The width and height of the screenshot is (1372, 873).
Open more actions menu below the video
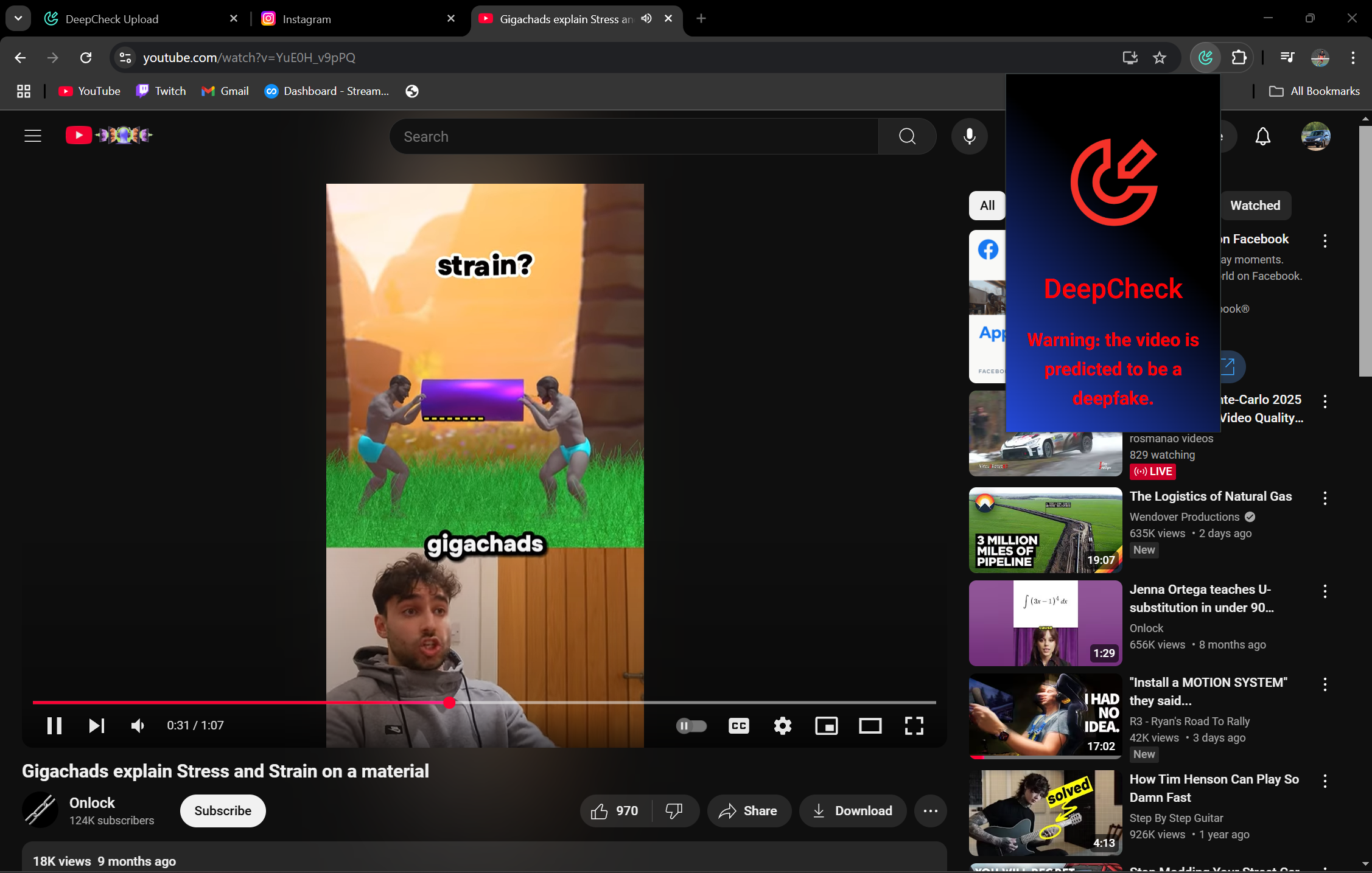930,811
